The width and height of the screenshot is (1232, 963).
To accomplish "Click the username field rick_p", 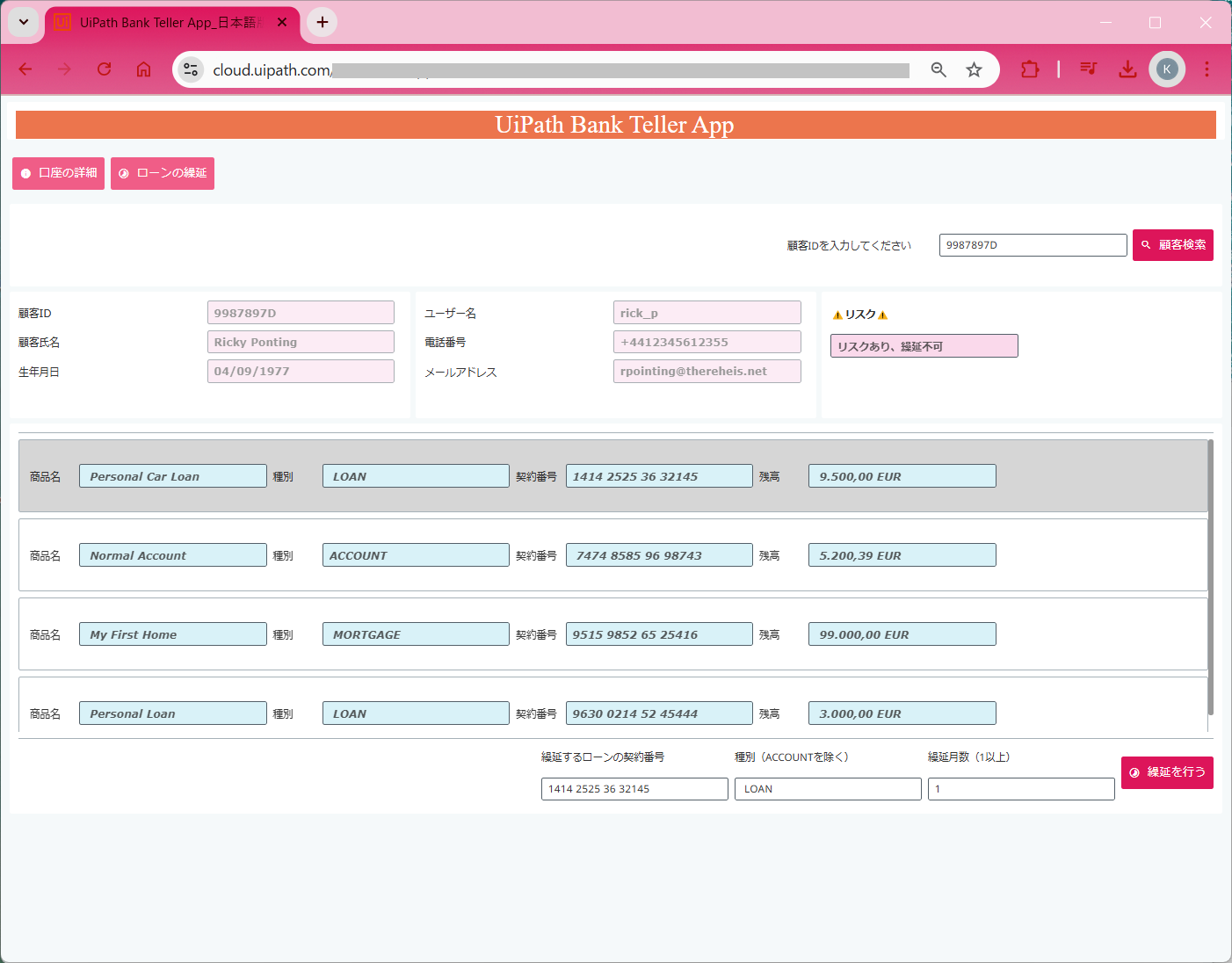I will [707, 313].
